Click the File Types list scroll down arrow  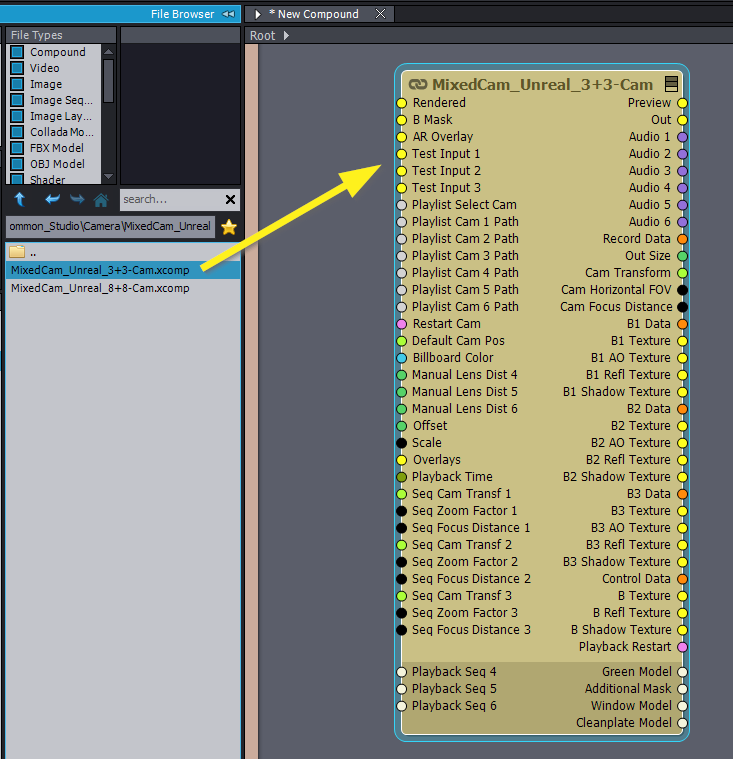click(108, 177)
